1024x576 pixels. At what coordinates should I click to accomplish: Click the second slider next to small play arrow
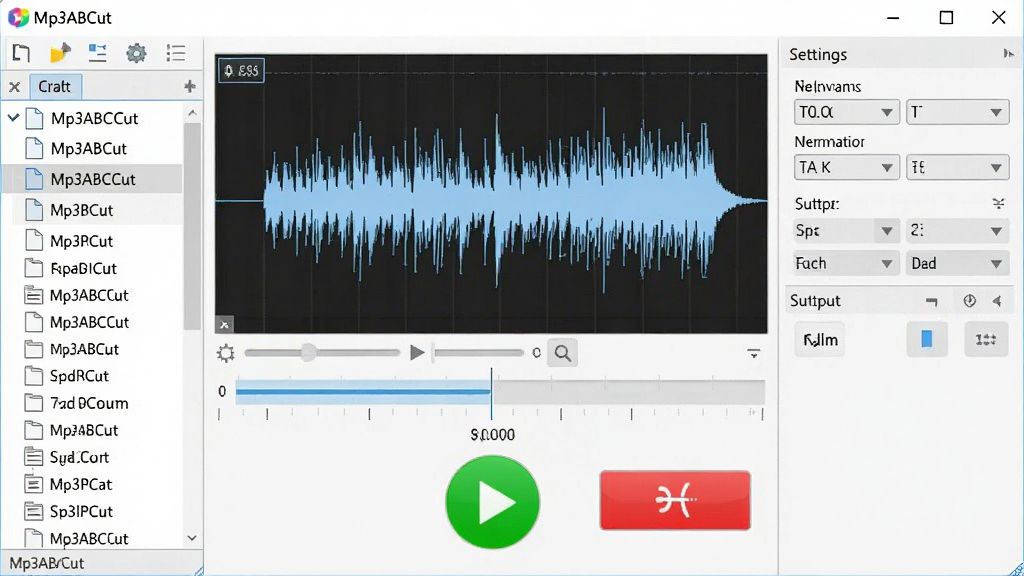[478, 353]
